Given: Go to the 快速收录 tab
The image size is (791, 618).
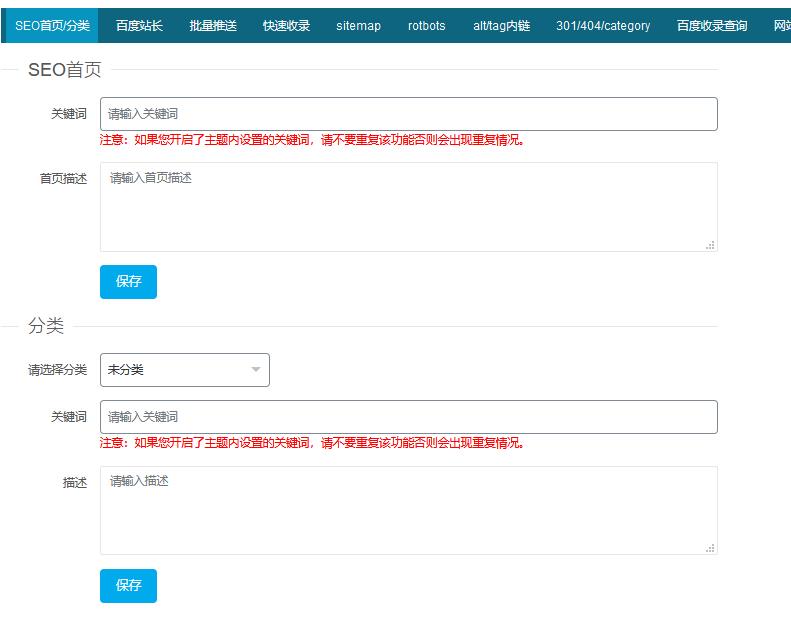Looking at the screenshot, I should (x=286, y=26).
